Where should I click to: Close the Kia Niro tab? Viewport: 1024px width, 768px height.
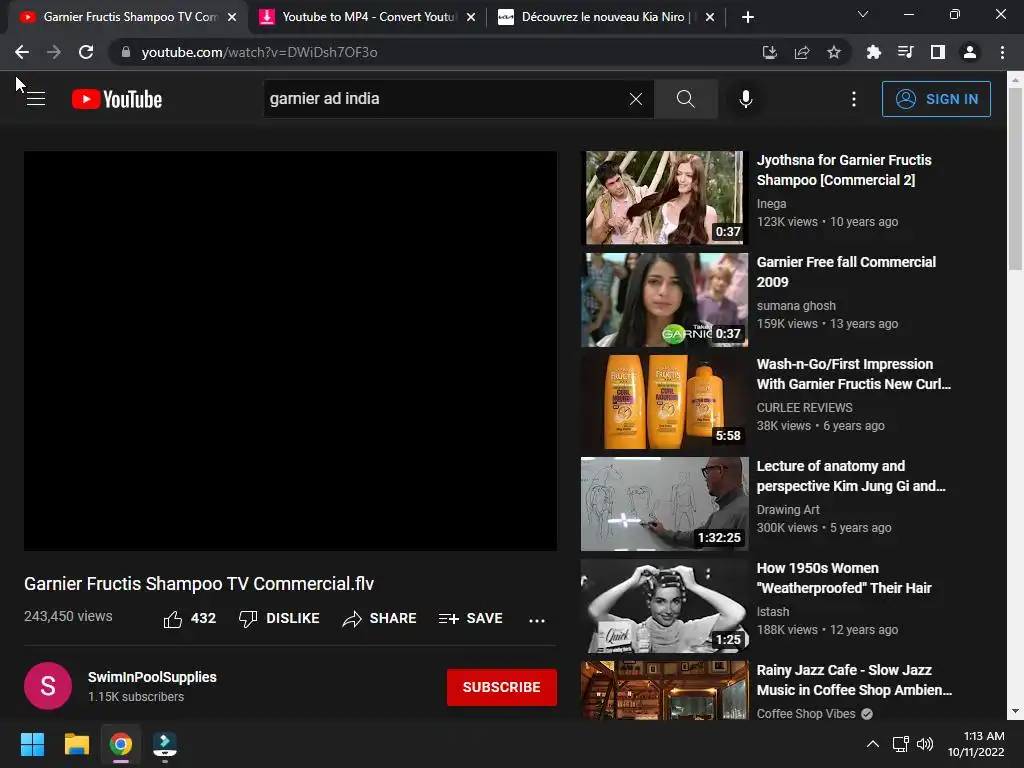711,17
